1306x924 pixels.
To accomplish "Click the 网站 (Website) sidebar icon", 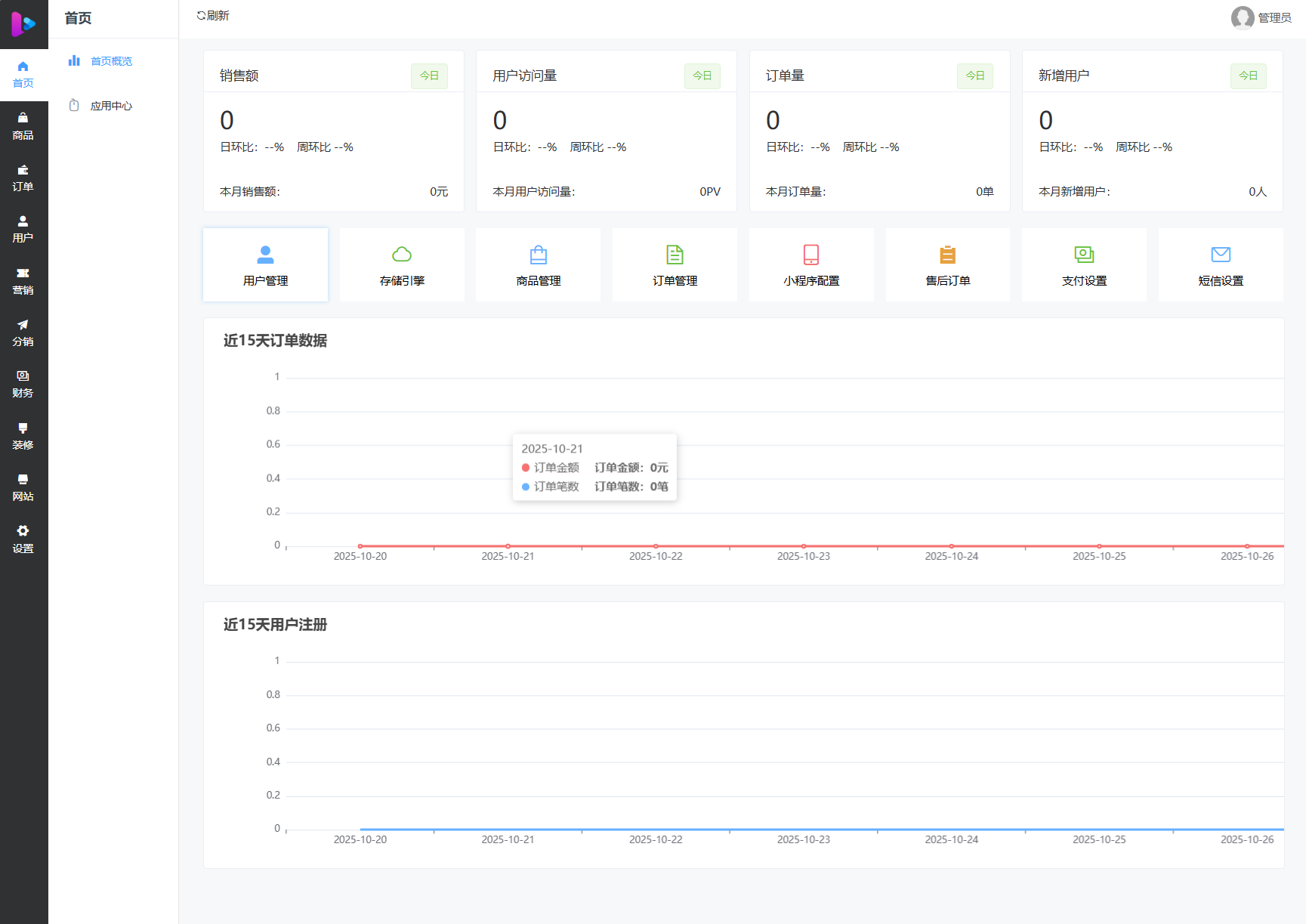I will tap(23, 487).
